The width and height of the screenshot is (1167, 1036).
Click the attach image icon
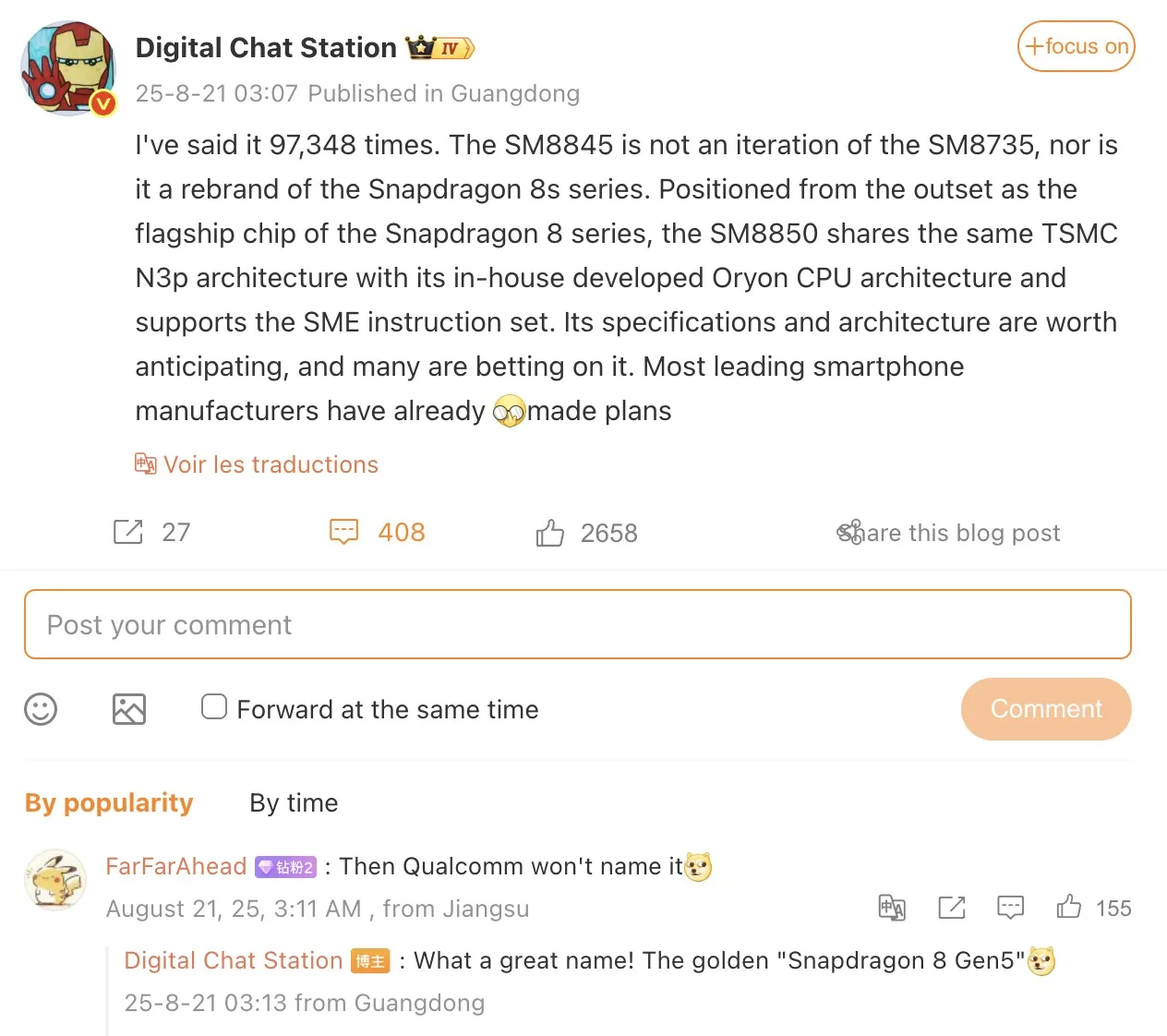[129, 709]
